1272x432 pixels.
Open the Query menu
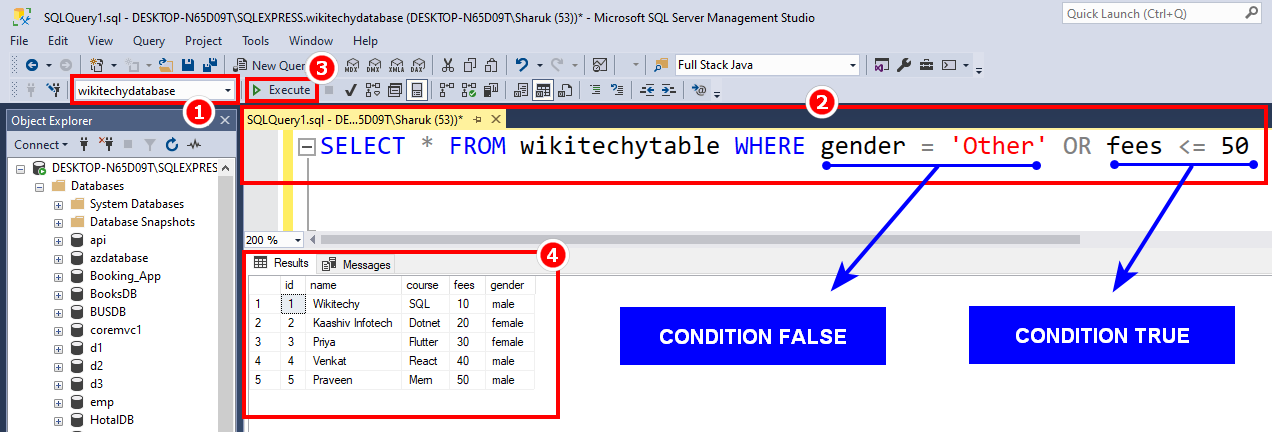tap(149, 41)
